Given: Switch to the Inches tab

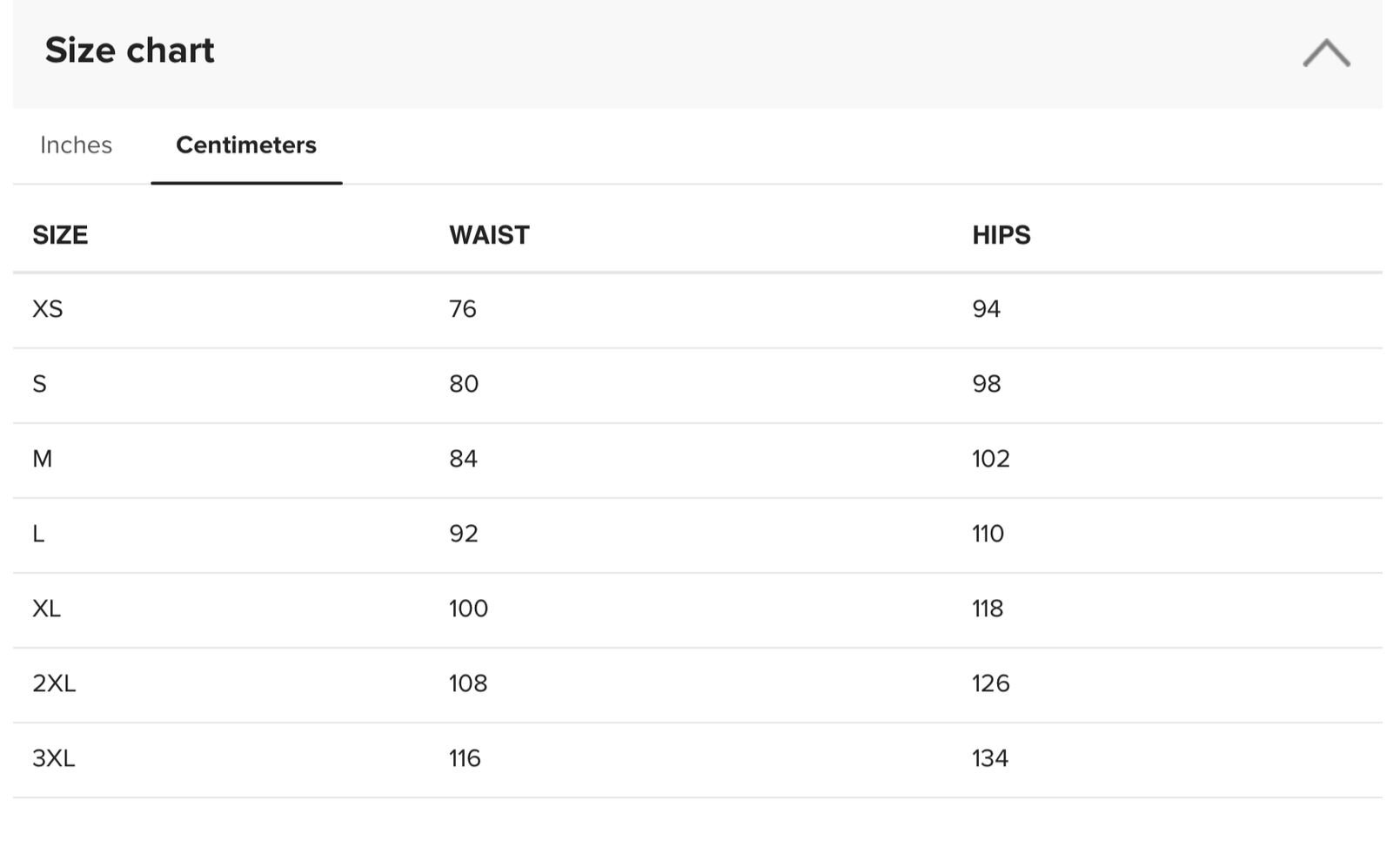Looking at the screenshot, I should [77, 145].
